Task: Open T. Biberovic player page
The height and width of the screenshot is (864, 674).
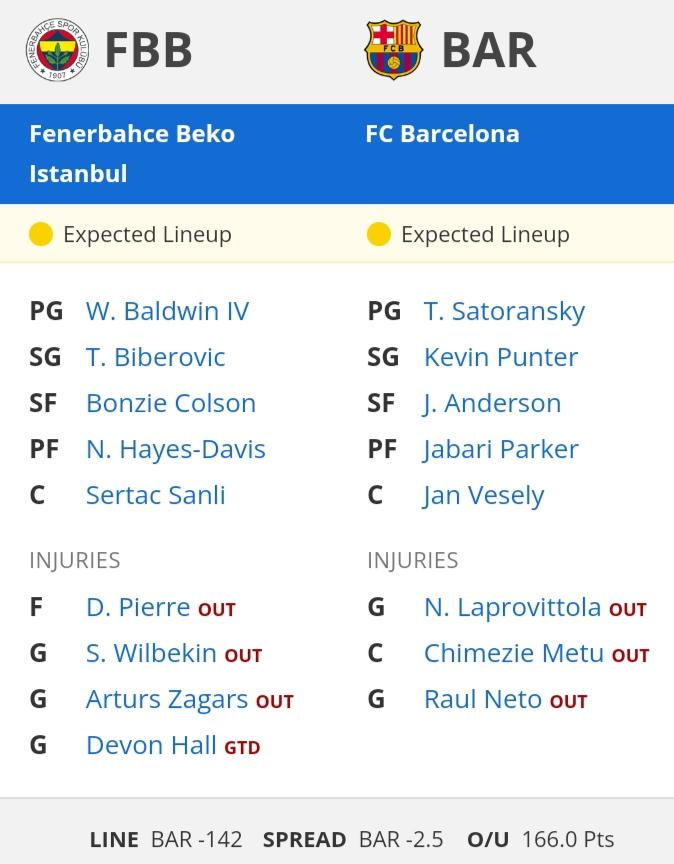Action: (x=155, y=358)
